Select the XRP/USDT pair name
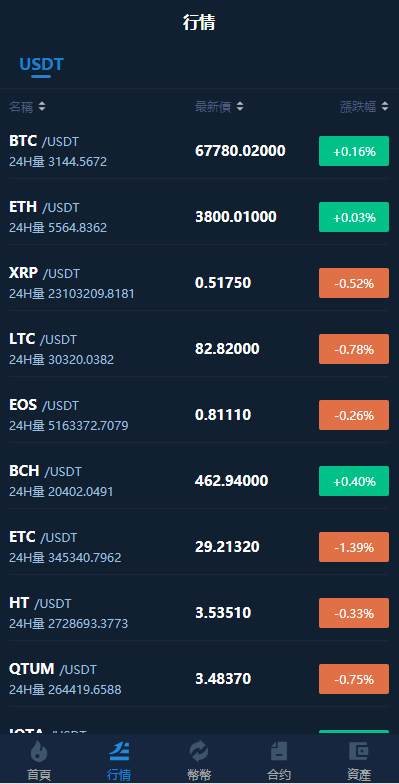 click(x=44, y=273)
